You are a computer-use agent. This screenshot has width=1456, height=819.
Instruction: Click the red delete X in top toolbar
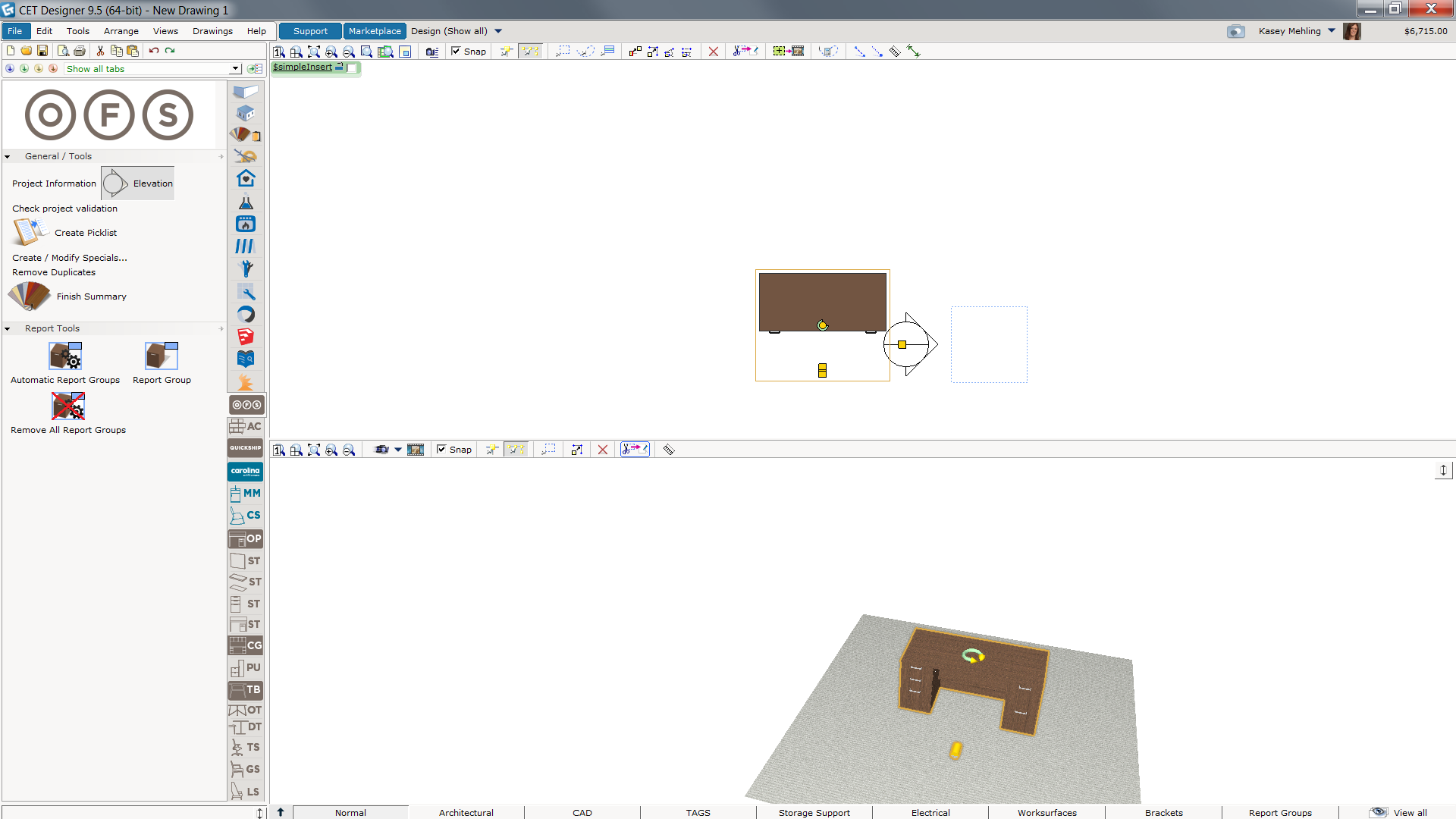713,52
